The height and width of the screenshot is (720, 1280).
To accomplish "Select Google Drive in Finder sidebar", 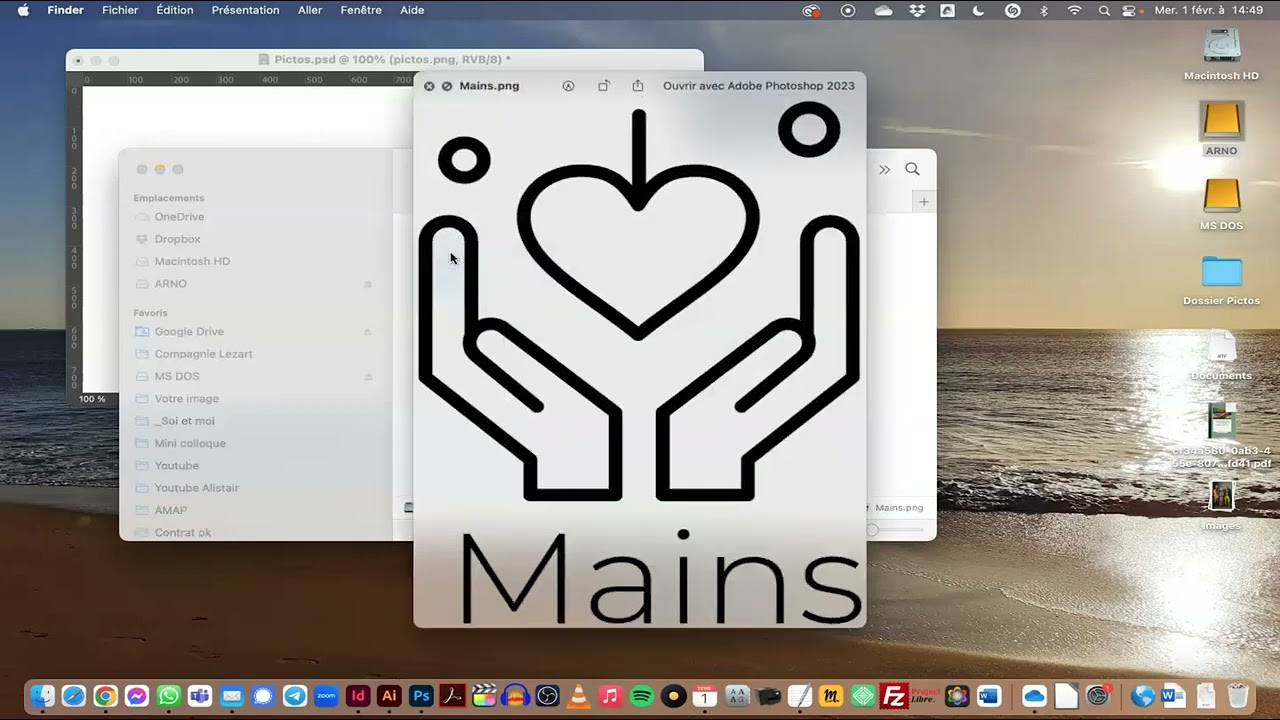I will 189,332.
